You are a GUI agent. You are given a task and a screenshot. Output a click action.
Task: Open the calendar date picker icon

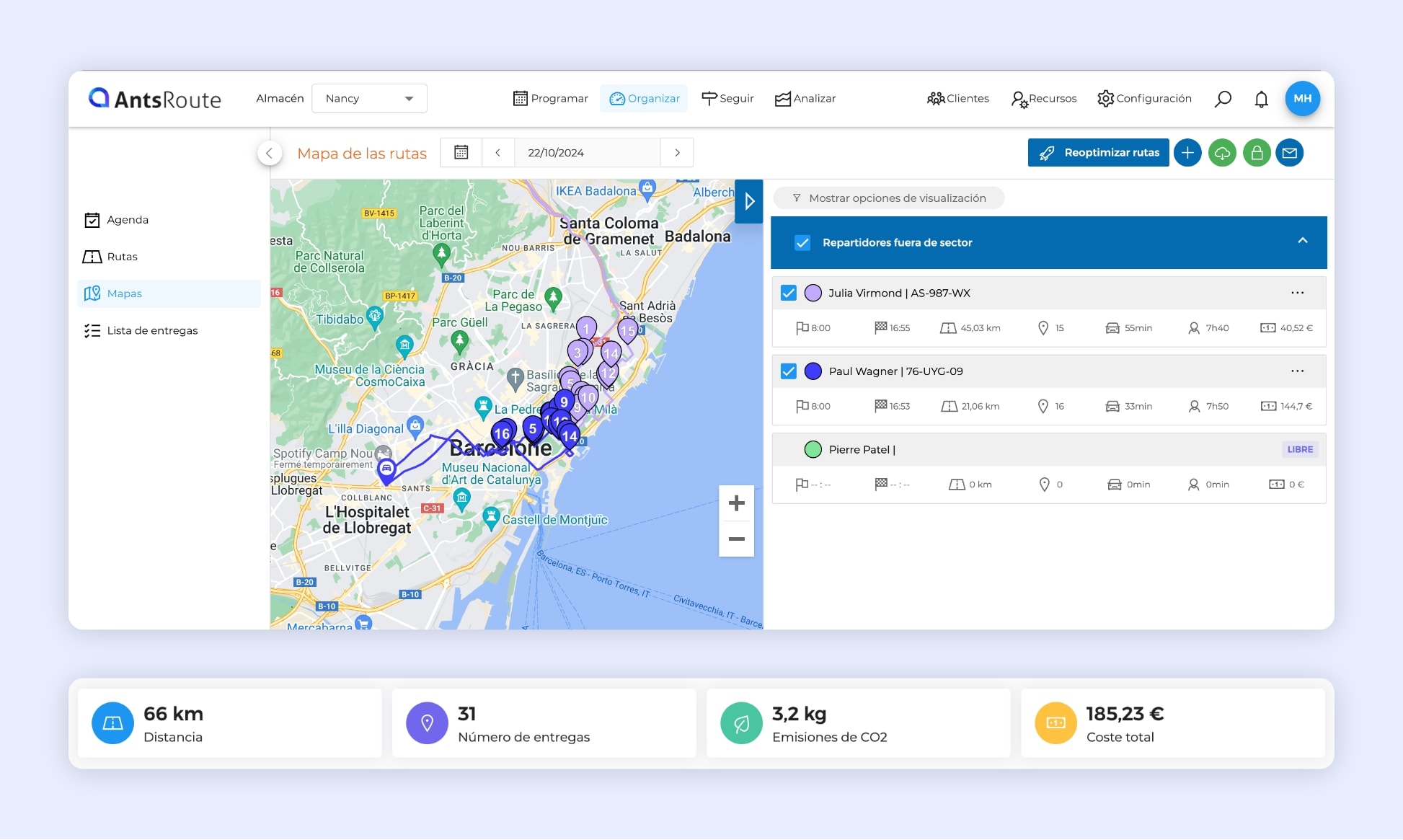461,153
